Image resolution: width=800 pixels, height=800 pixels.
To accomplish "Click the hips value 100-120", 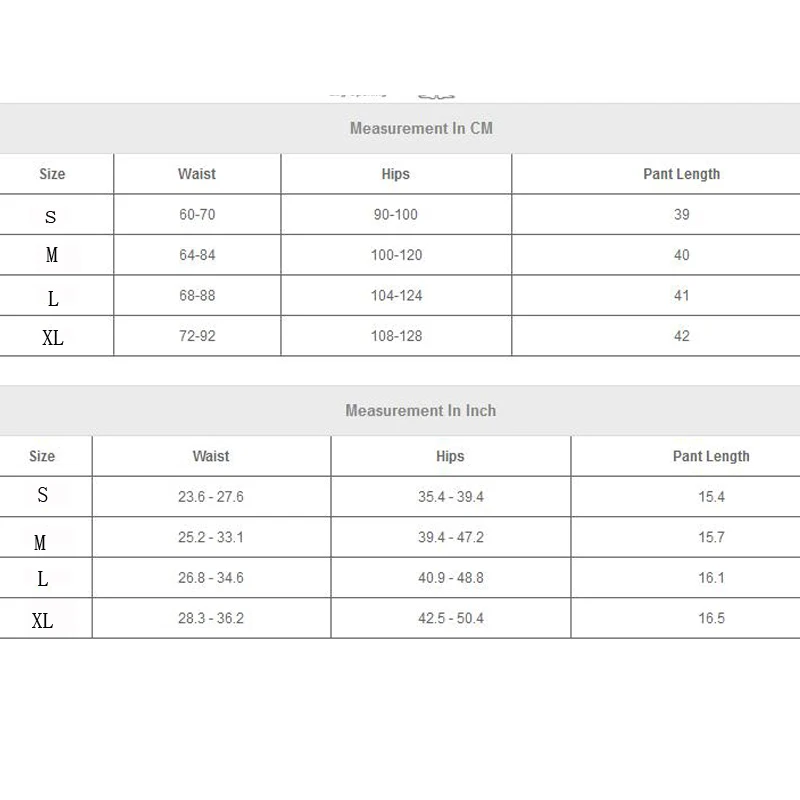I will (x=396, y=255).
